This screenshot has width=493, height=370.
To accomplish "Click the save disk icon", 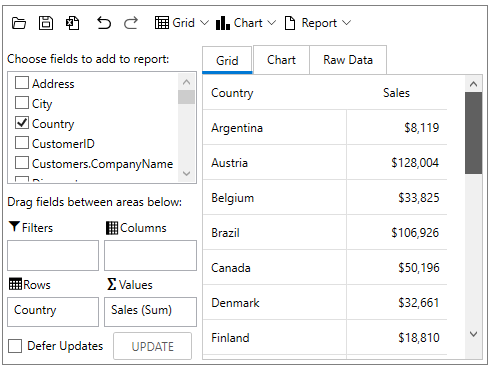I will [x=46, y=23].
